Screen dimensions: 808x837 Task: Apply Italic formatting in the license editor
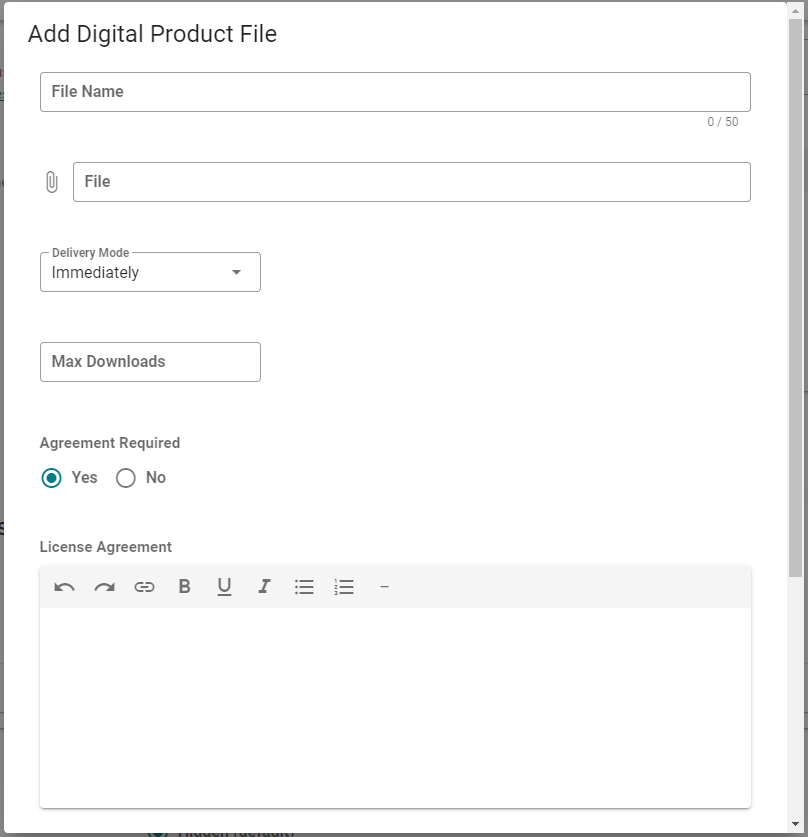point(264,587)
